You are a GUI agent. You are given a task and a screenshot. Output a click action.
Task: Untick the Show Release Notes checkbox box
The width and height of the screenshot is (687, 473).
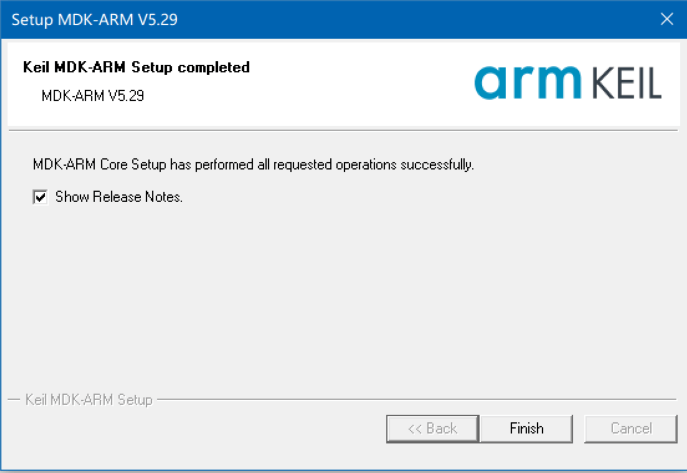click(x=40, y=197)
